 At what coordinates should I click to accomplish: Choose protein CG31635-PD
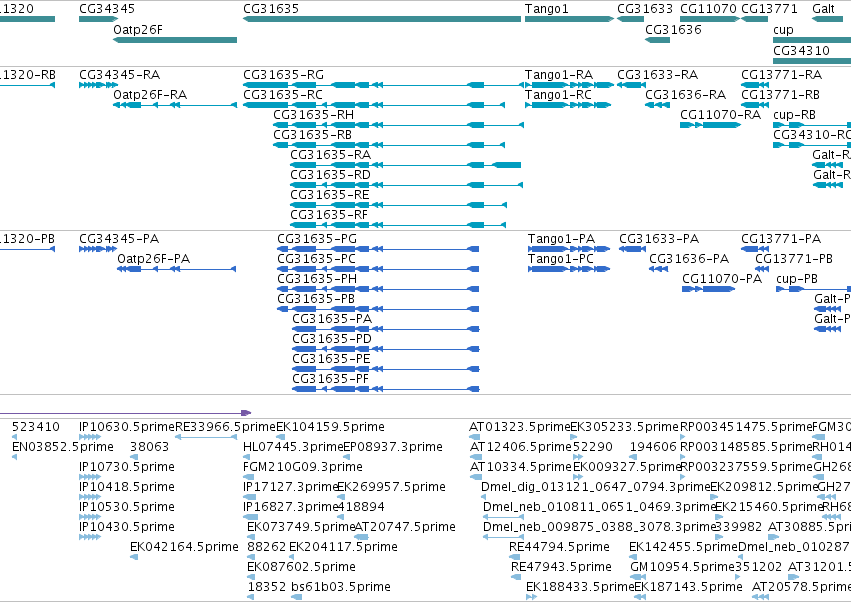tap(386, 349)
